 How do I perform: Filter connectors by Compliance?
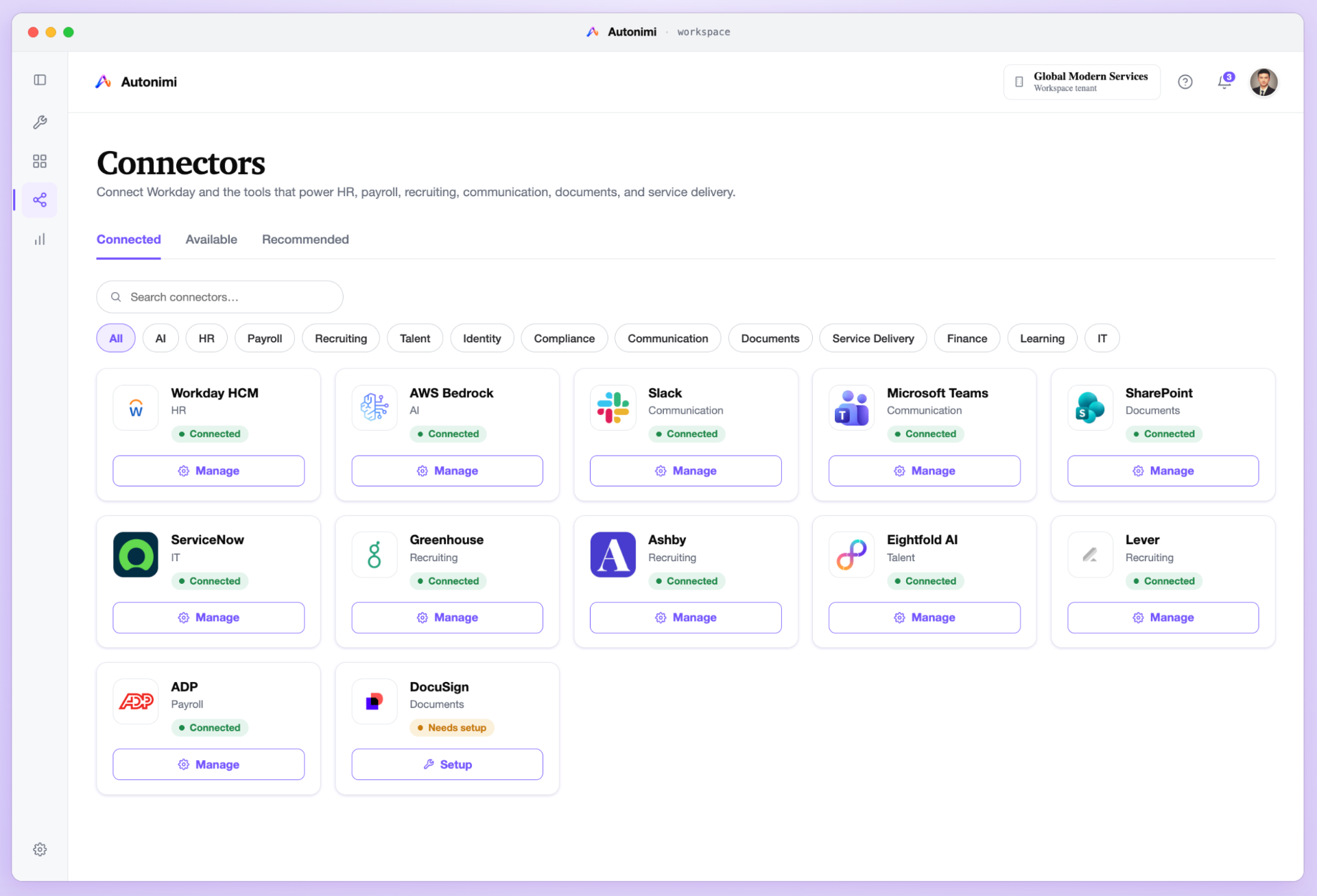tap(565, 338)
